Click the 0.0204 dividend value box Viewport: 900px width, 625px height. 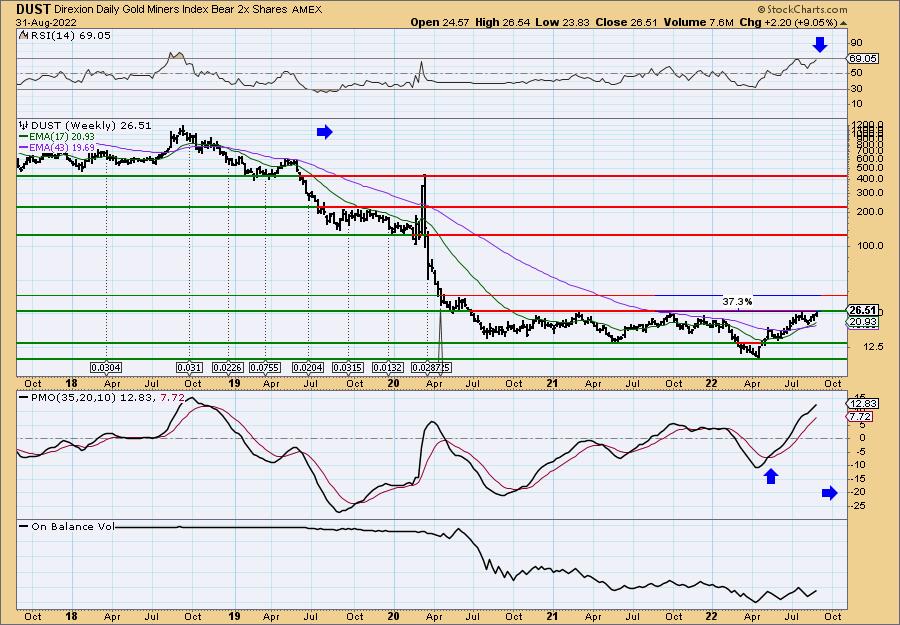click(x=309, y=367)
